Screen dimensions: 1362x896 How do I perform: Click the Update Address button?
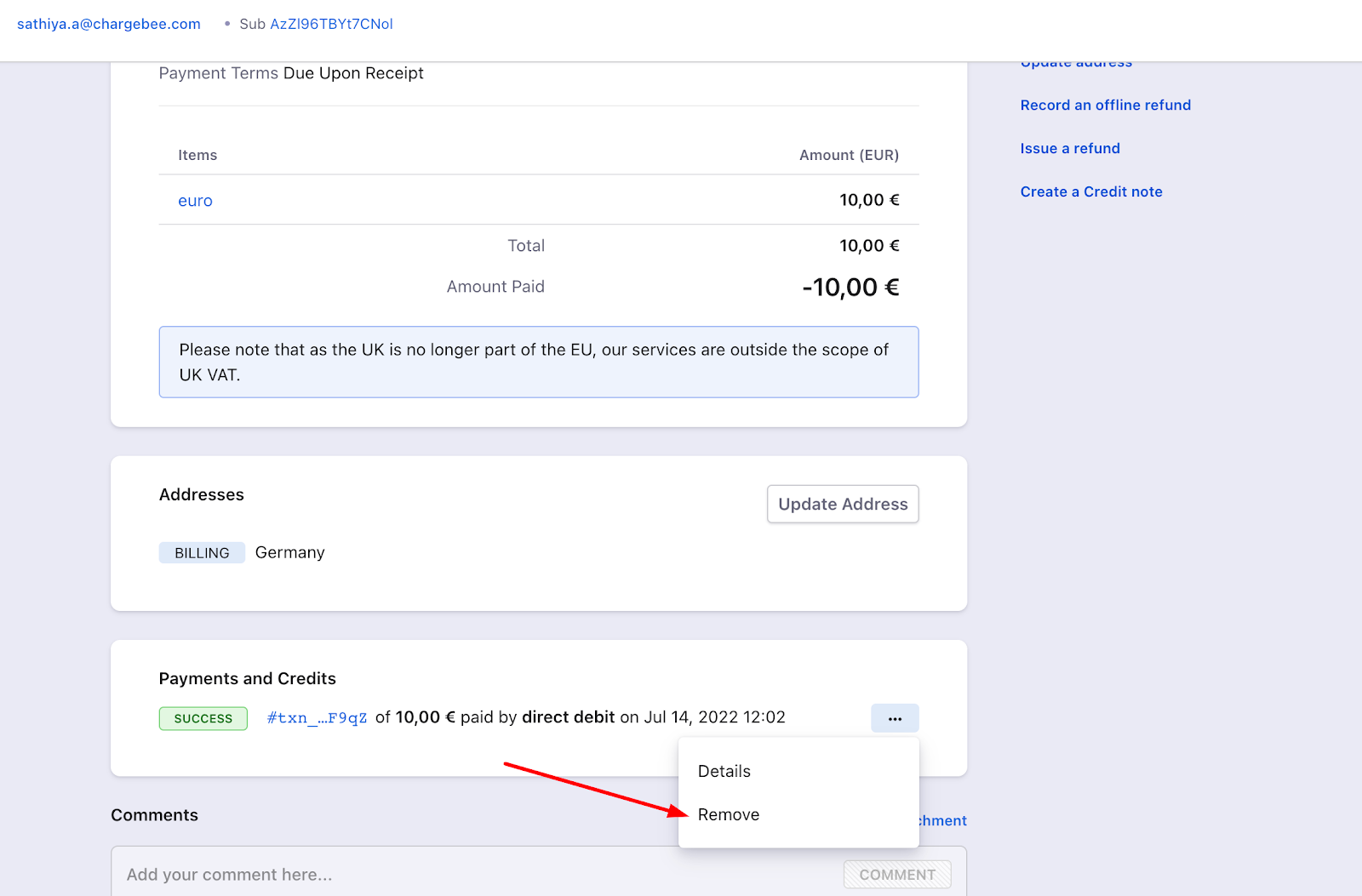click(x=843, y=504)
